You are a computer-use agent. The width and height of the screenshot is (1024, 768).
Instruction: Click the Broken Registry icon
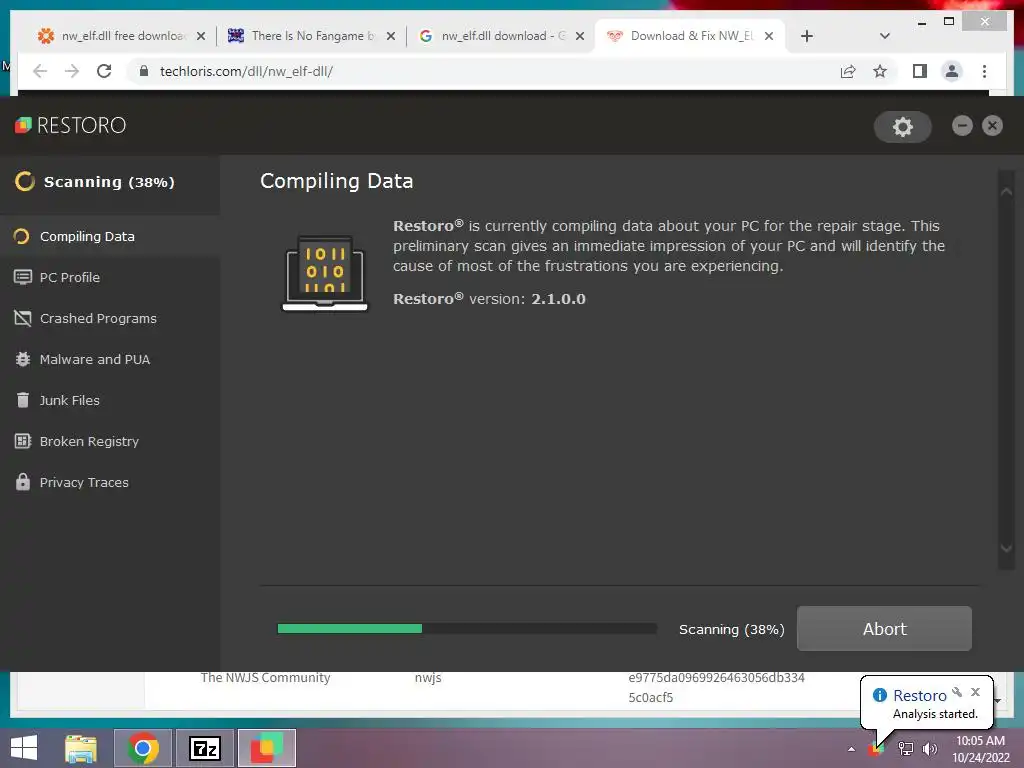[x=23, y=441]
